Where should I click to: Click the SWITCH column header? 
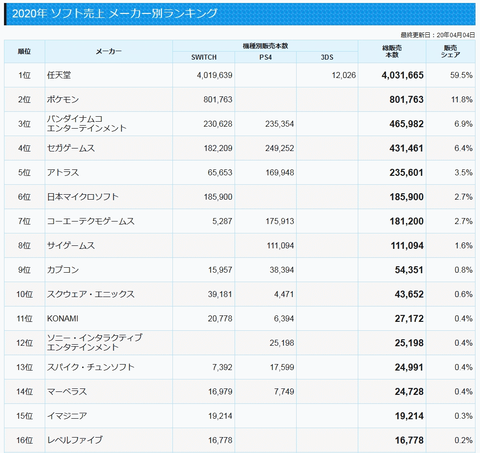pos(204,57)
